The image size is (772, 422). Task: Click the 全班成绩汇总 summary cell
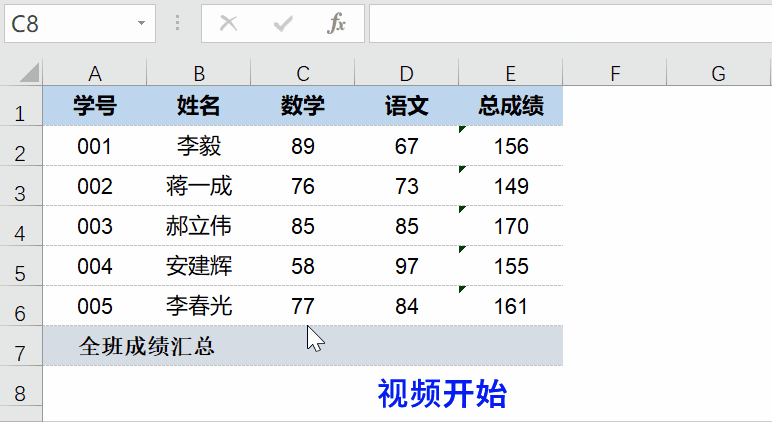coord(147,346)
